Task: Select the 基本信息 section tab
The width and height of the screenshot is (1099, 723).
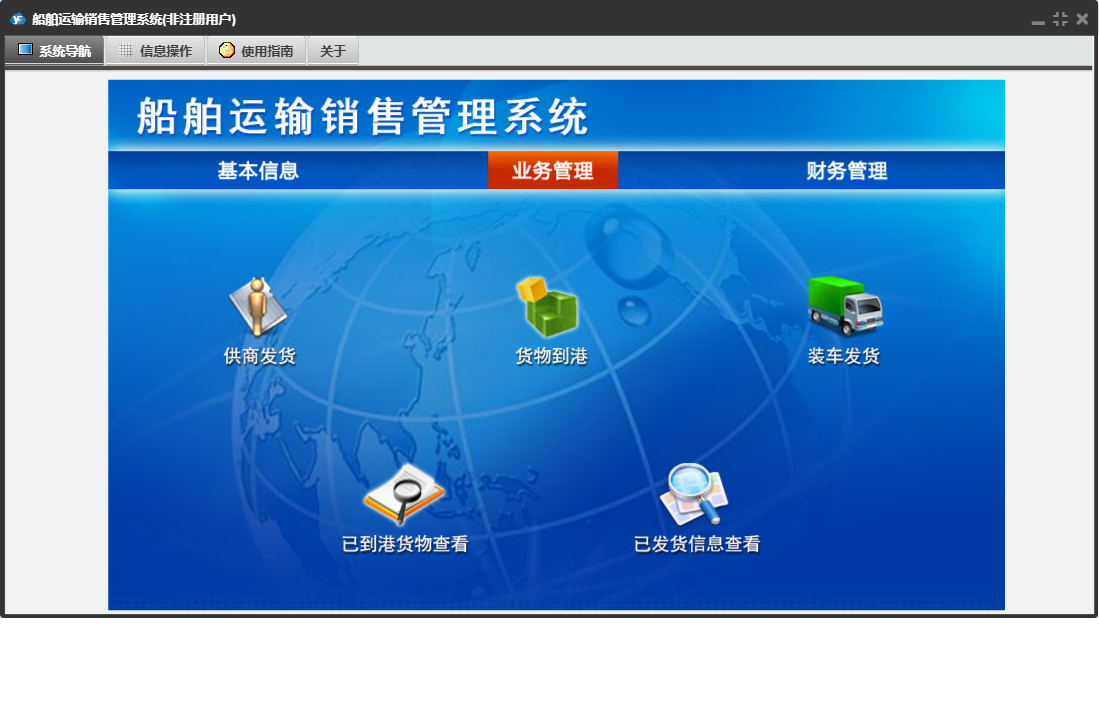Action: coord(259,170)
